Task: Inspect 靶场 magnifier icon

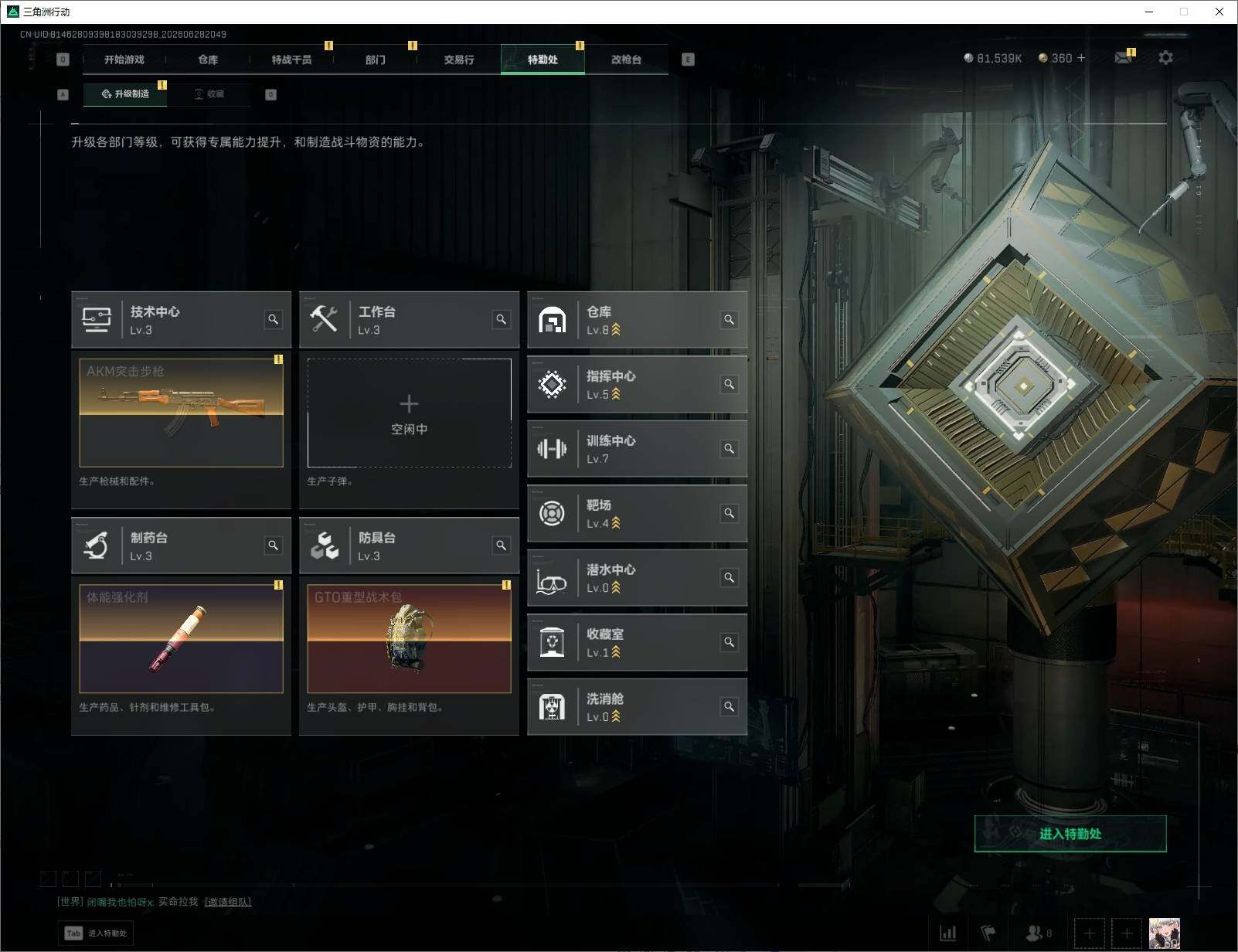Action: [729, 513]
